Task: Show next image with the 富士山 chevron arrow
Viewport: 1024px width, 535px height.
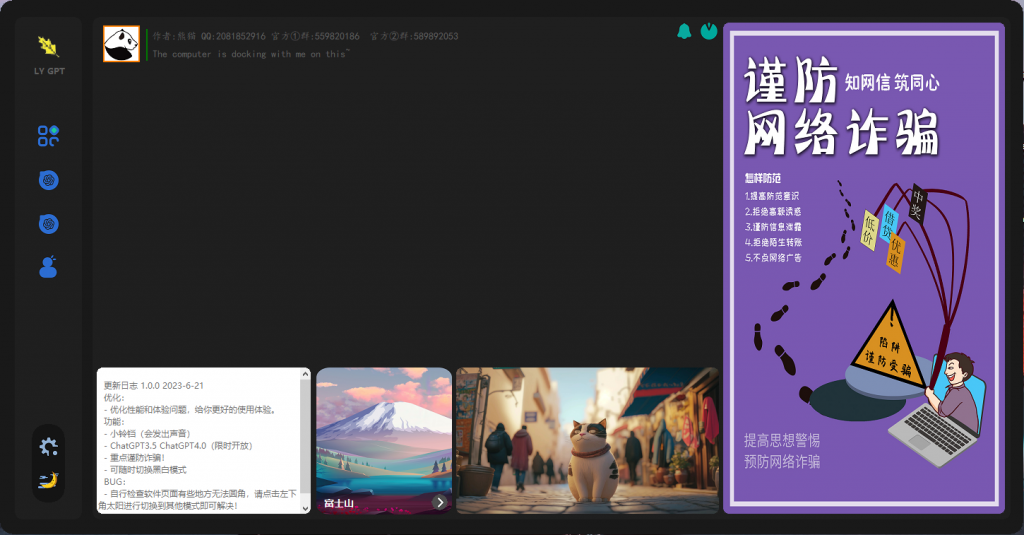Action: click(x=440, y=502)
